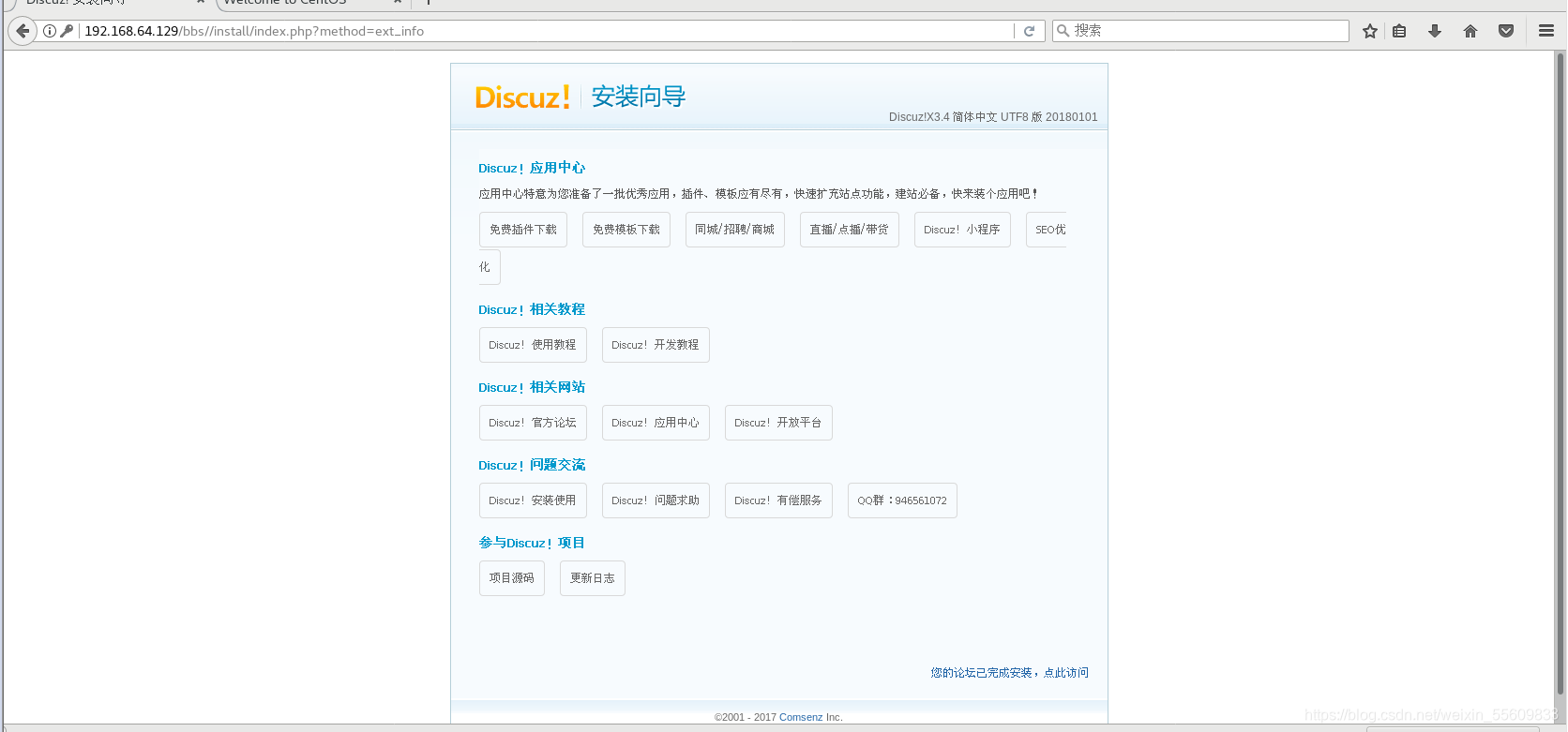Click the 免费模板下载 button

click(626, 230)
